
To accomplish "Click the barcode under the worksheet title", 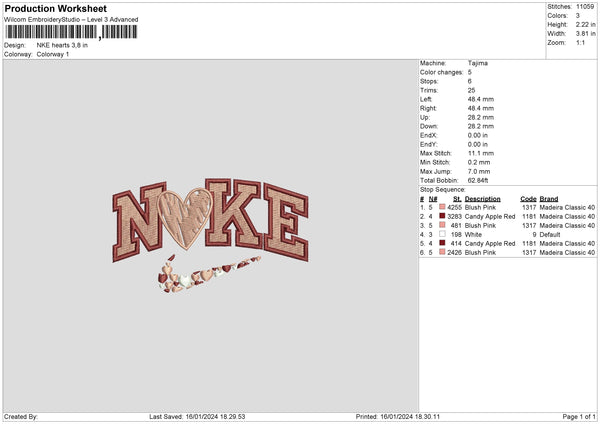I will (x=71, y=32).
